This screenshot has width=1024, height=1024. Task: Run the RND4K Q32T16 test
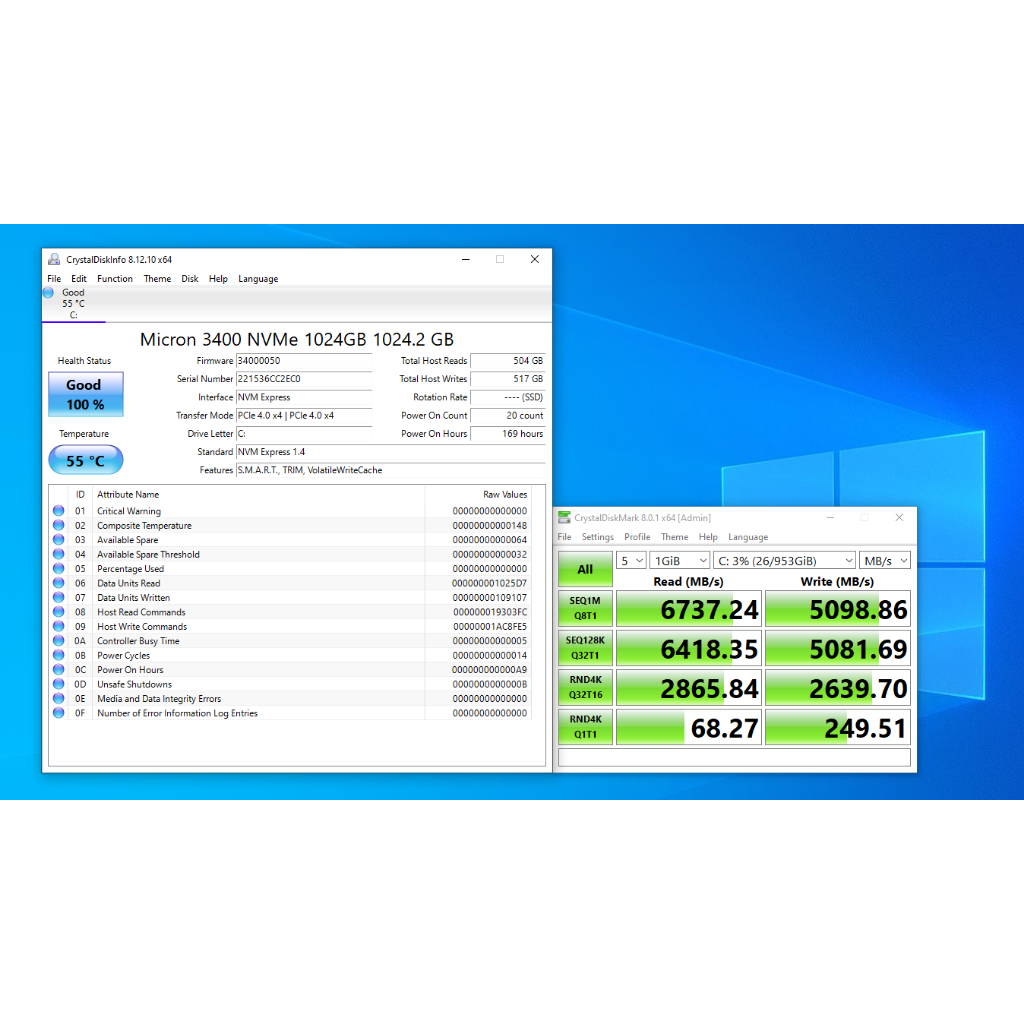coord(585,688)
